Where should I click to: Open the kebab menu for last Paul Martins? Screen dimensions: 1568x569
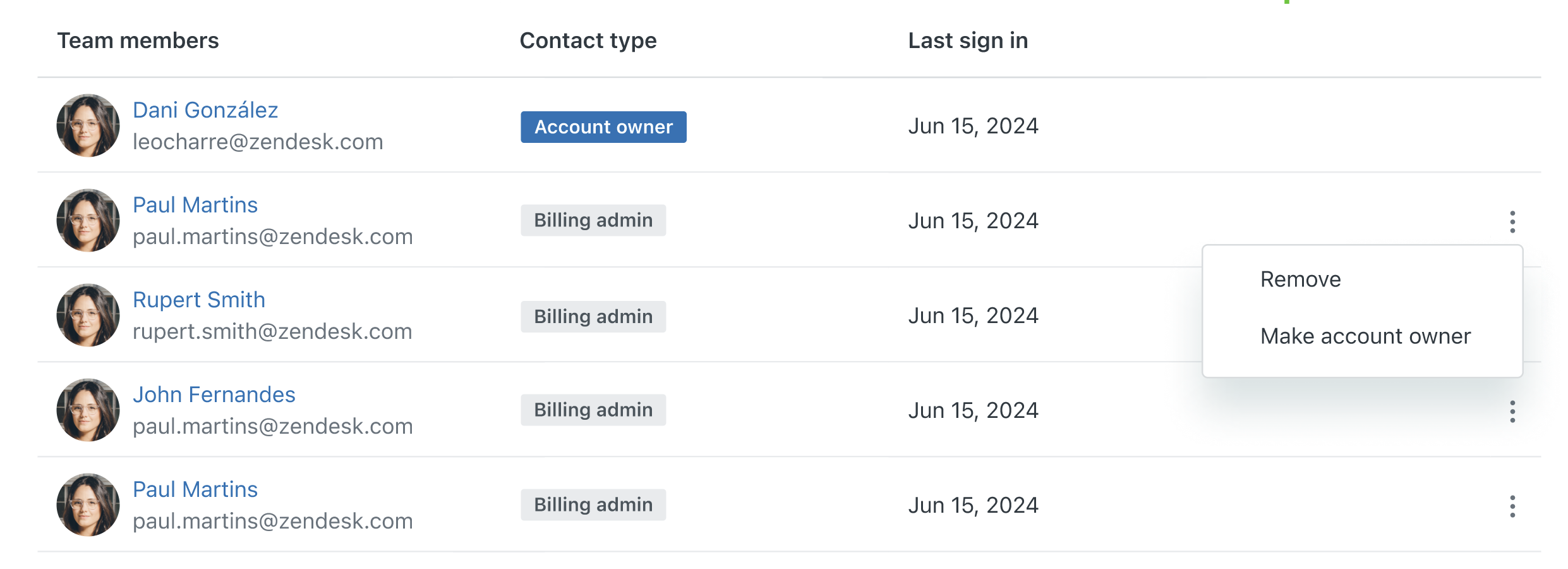point(1512,506)
